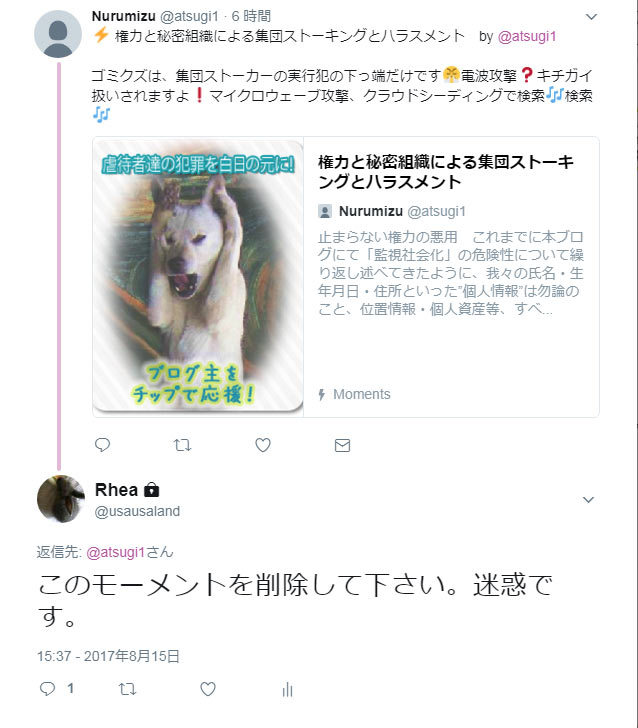Click the @usausaland handle

click(x=137, y=511)
